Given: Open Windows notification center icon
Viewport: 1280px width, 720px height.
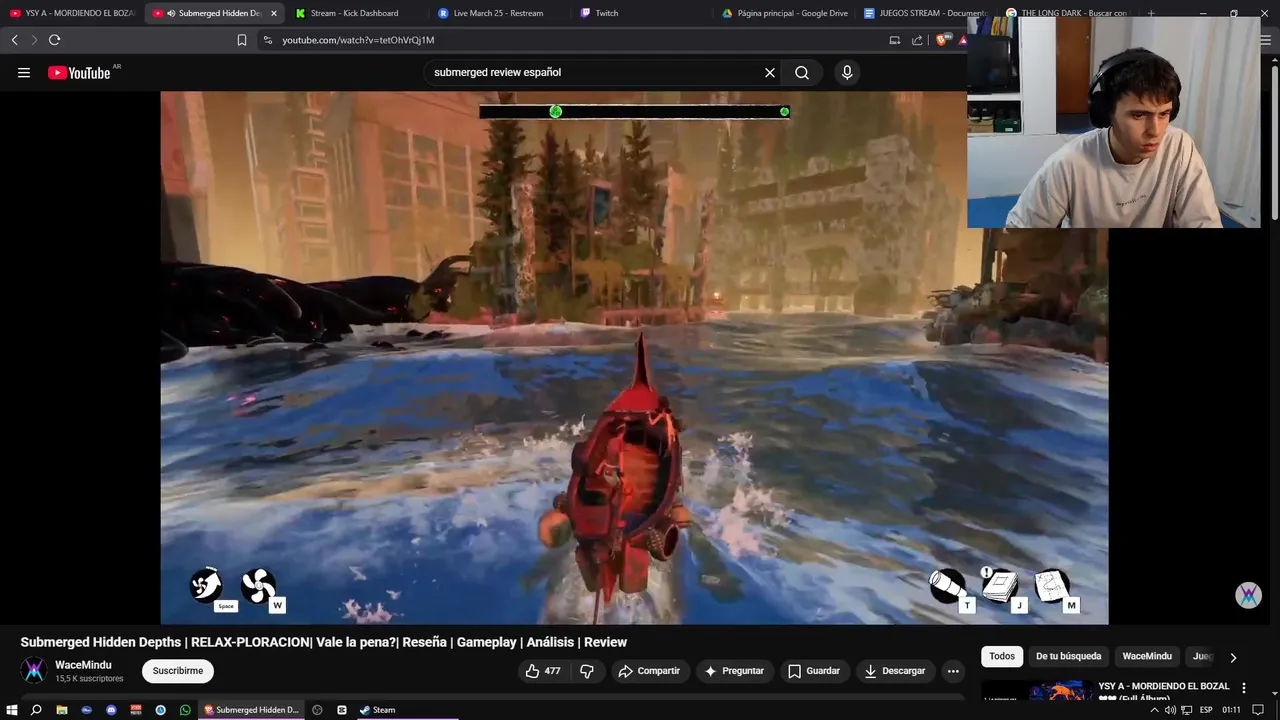Looking at the screenshot, I should tap(1259, 710).
